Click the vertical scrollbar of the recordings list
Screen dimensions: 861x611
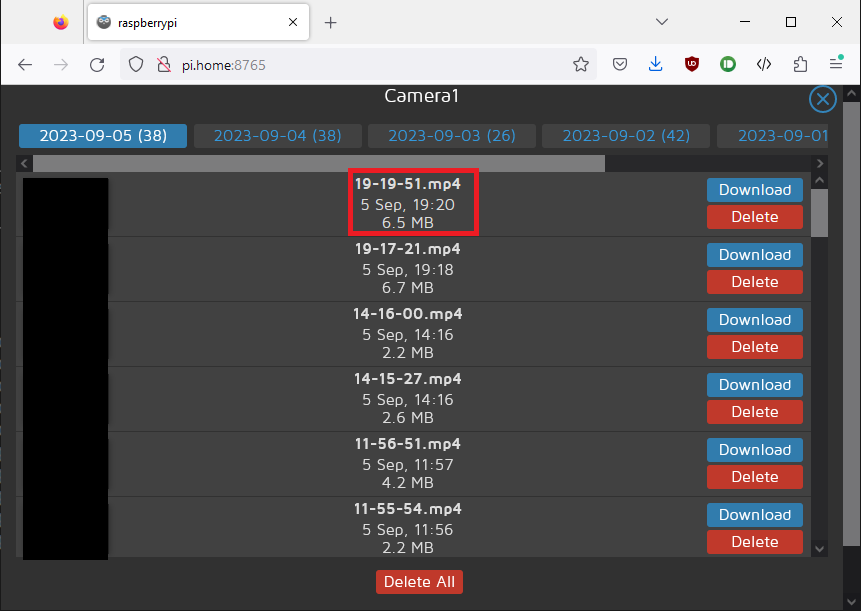[817, 213]
